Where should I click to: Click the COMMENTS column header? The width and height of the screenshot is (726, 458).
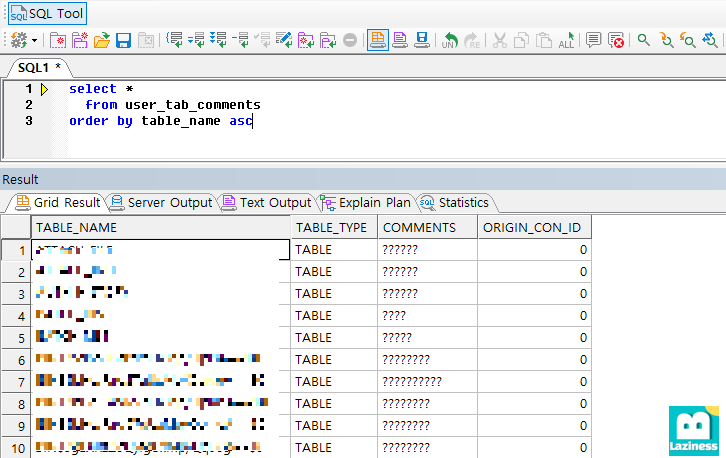(427, 227)
